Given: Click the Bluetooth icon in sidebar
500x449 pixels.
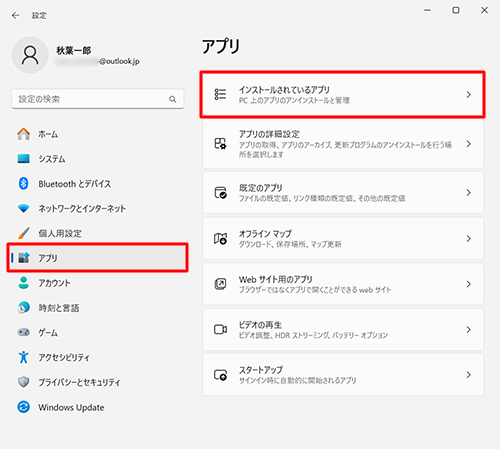Looking at the screenshot, I should pos(23,183).
